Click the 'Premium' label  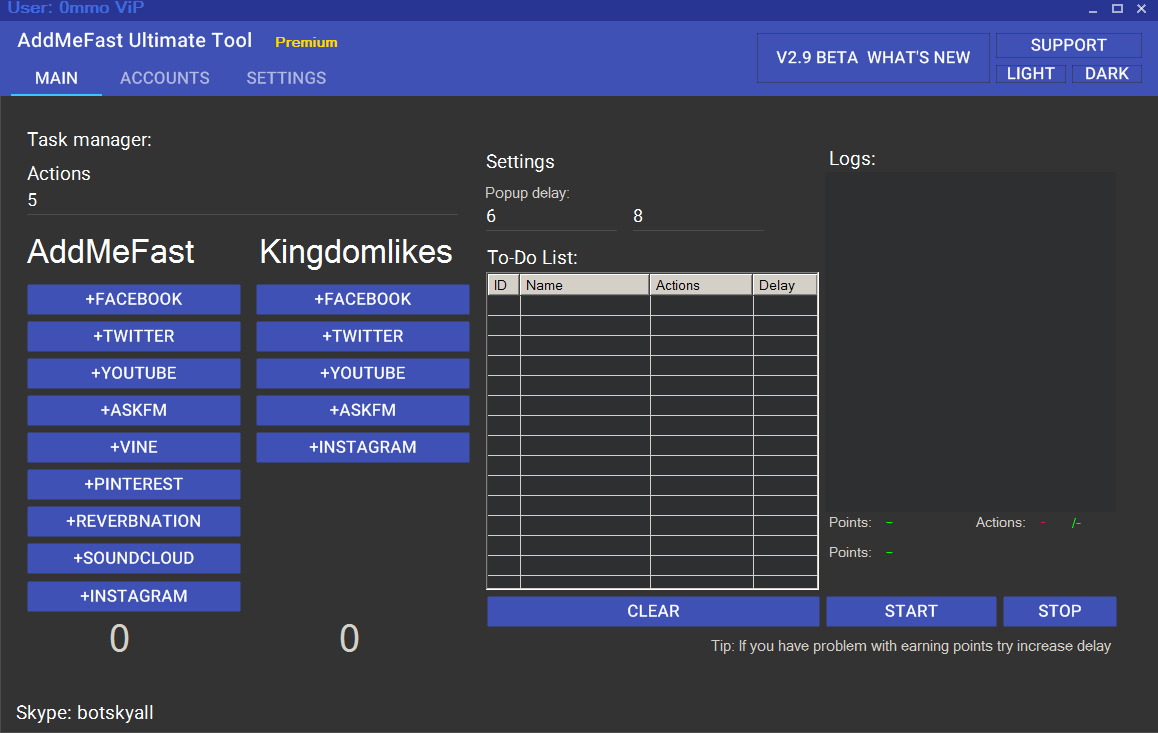click(306, 42)
